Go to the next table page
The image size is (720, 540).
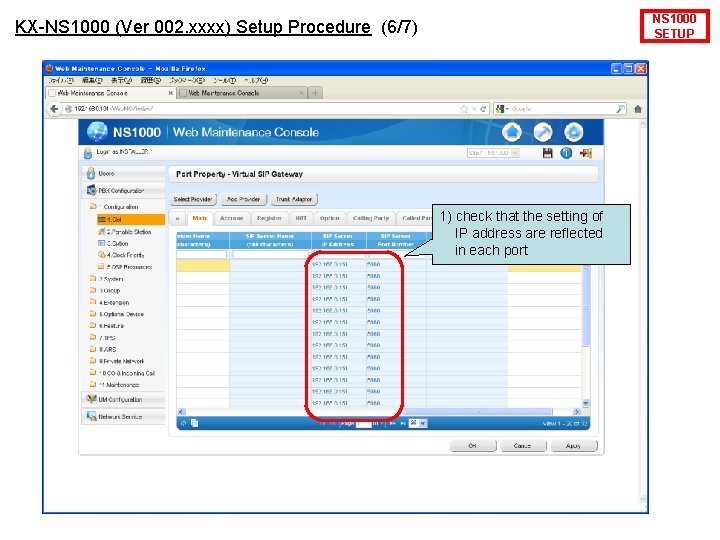coord(393,423)
